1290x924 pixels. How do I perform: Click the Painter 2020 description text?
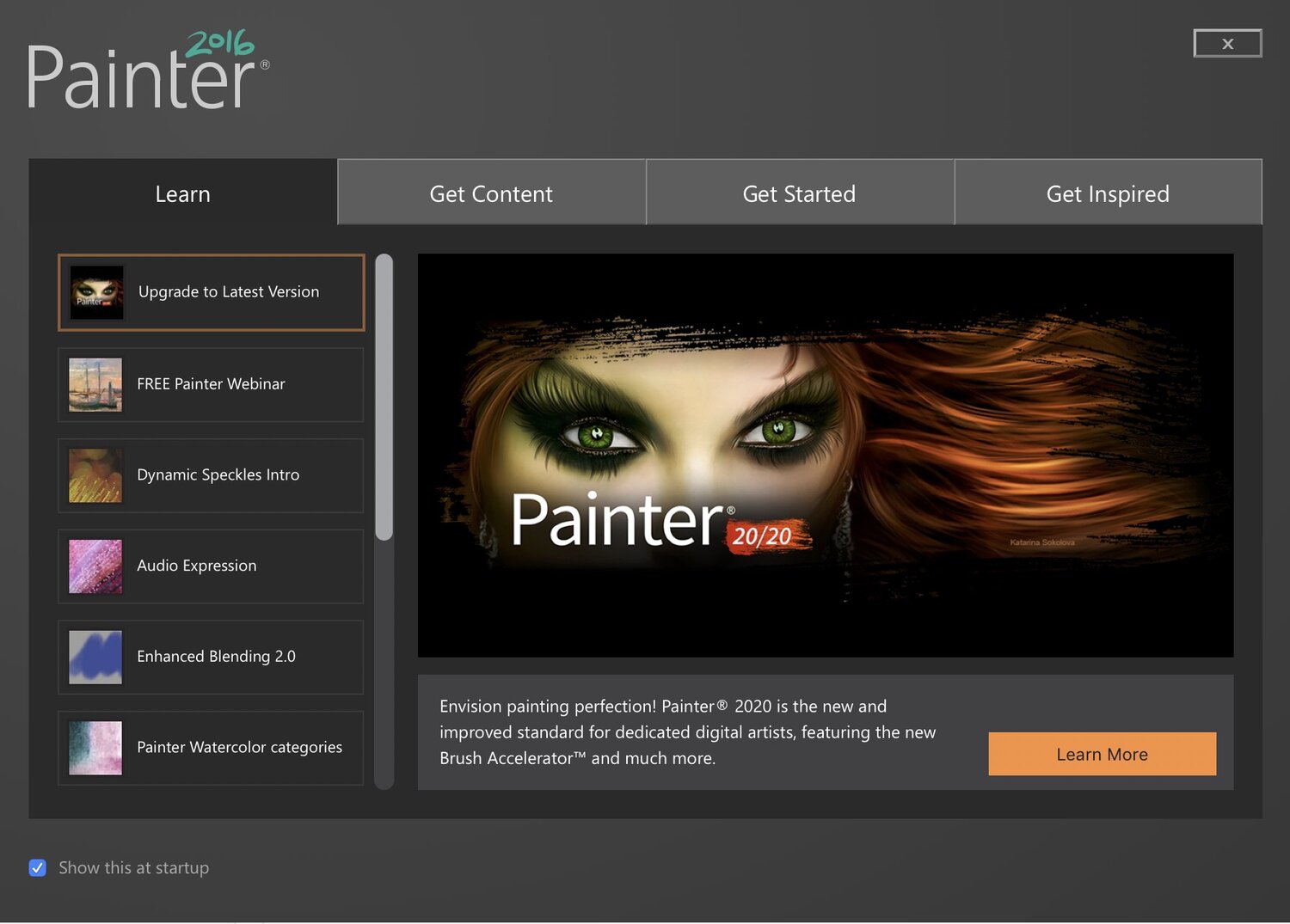688,732
